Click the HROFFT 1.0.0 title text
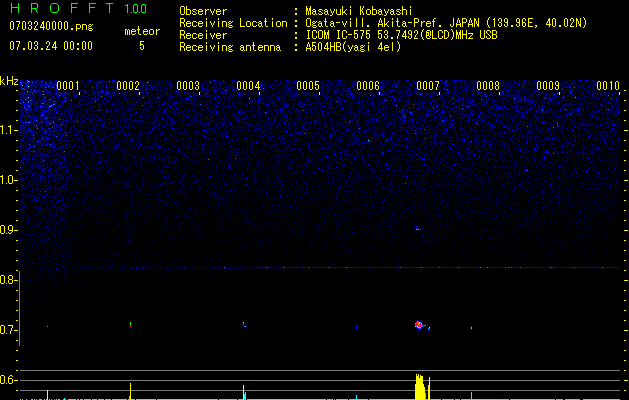Viewport: 629px width, 400px height. [78, 8]
